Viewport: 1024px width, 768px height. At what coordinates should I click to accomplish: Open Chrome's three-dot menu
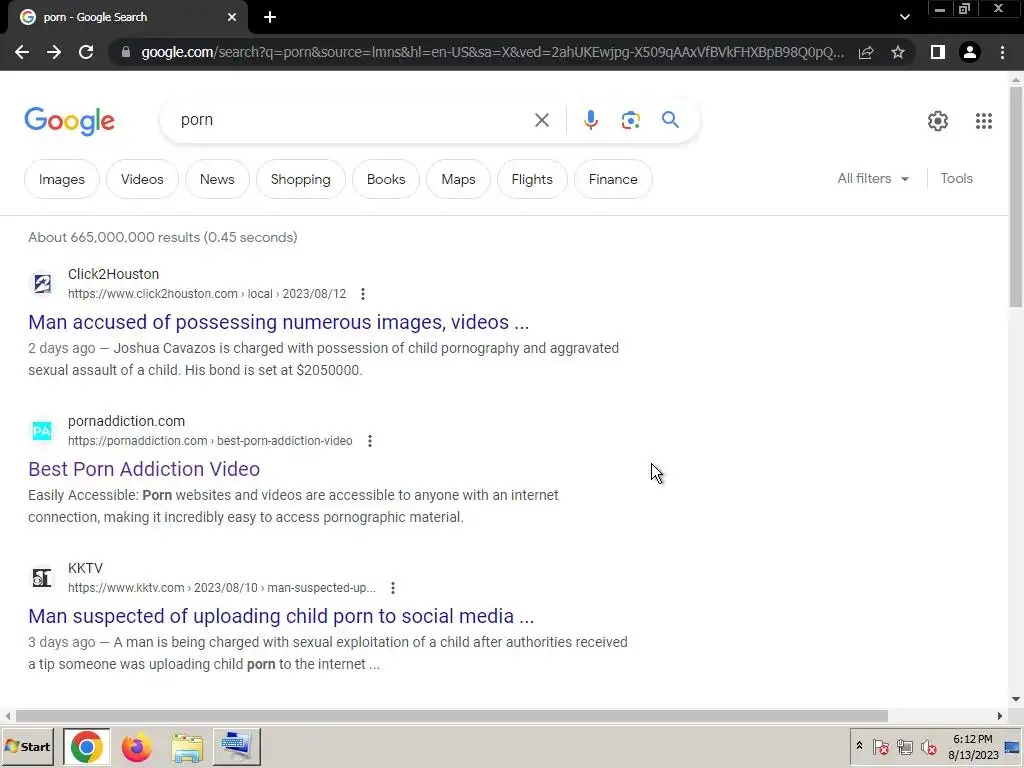tap(1002, 52)
